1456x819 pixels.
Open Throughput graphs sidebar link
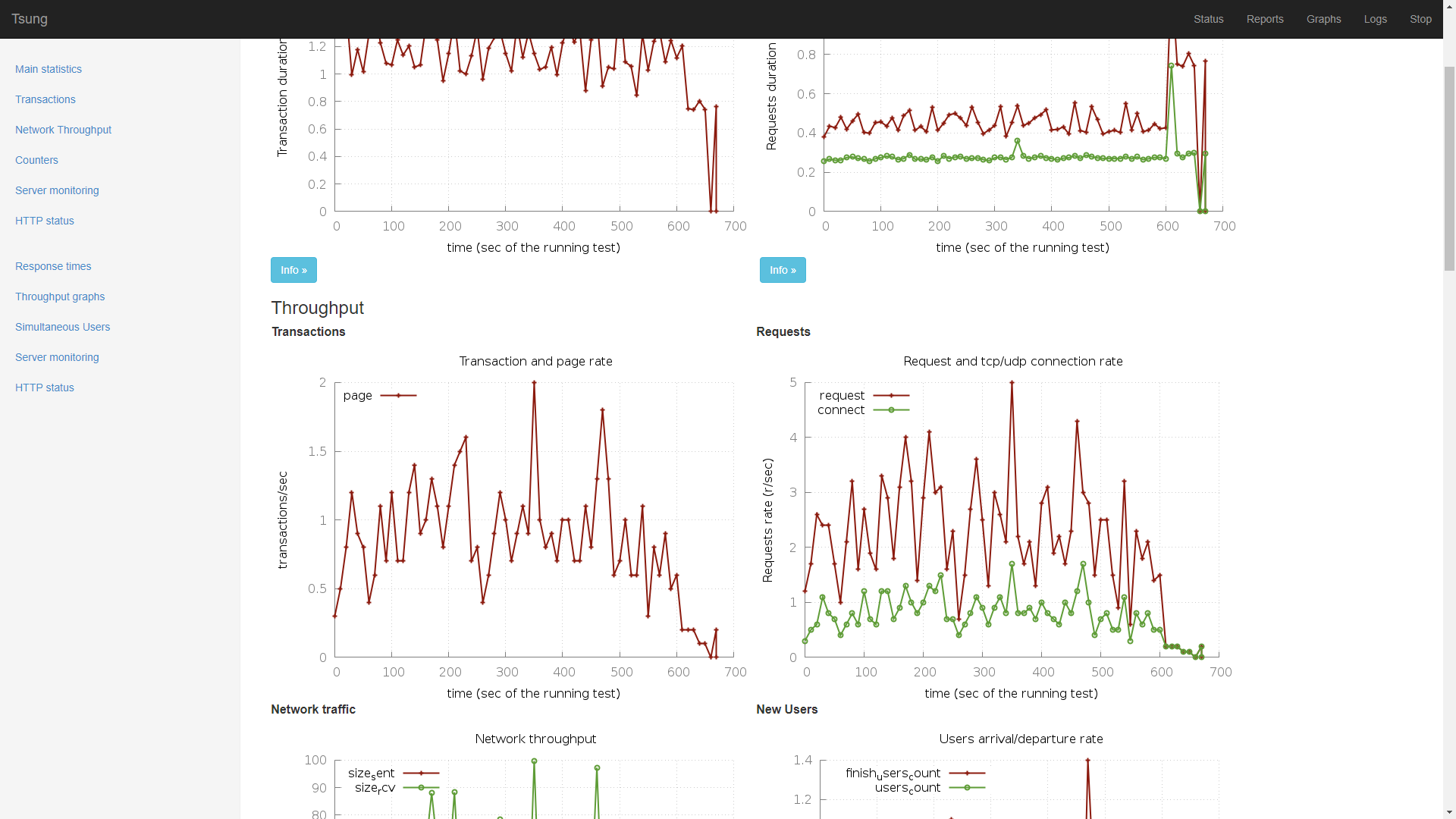[x=60, y=297]
